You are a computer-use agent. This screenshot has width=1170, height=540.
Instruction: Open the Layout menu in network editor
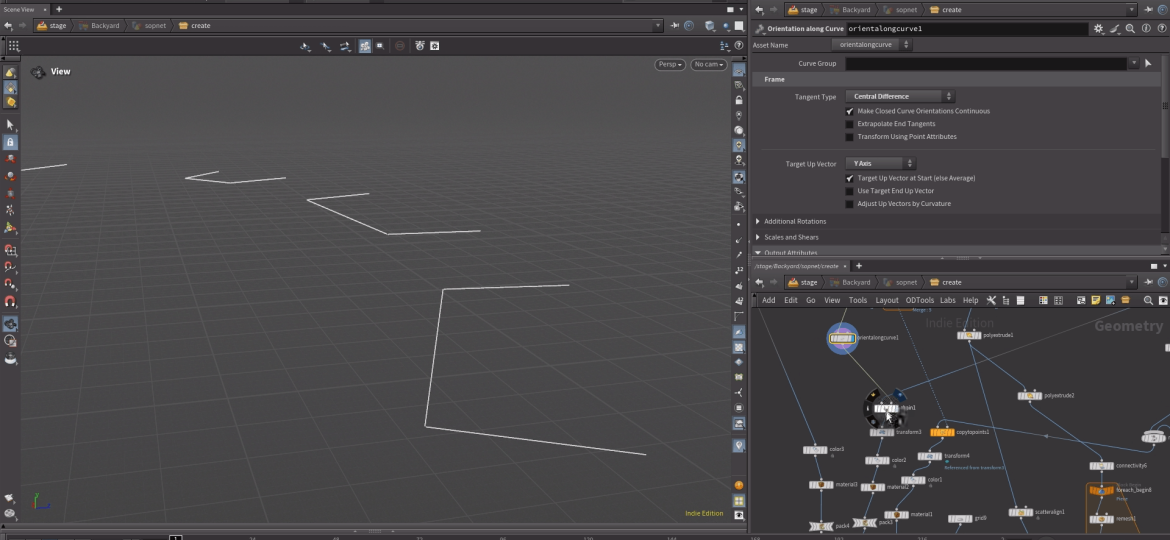click(x=887, y=300)
